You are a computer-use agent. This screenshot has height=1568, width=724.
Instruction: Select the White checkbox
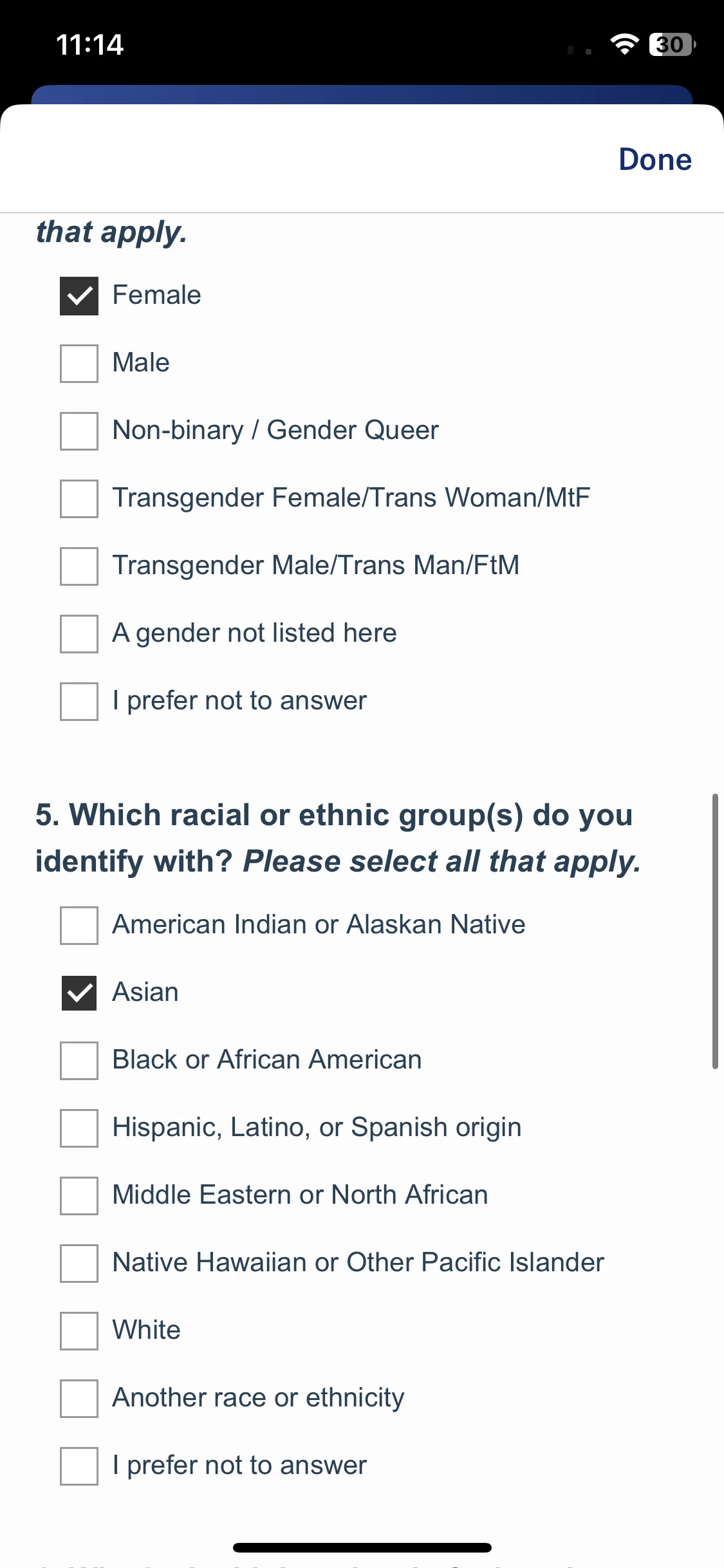point(79,1331)
